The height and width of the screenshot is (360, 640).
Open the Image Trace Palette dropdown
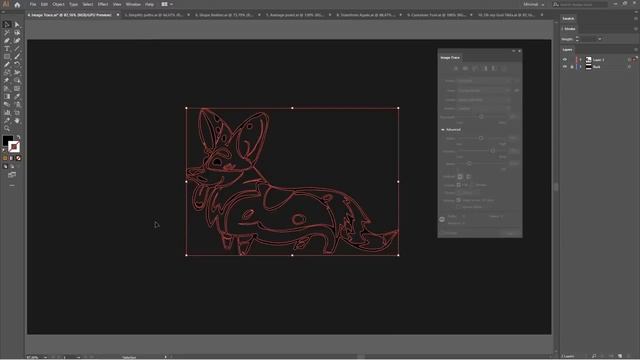[484, 109]
